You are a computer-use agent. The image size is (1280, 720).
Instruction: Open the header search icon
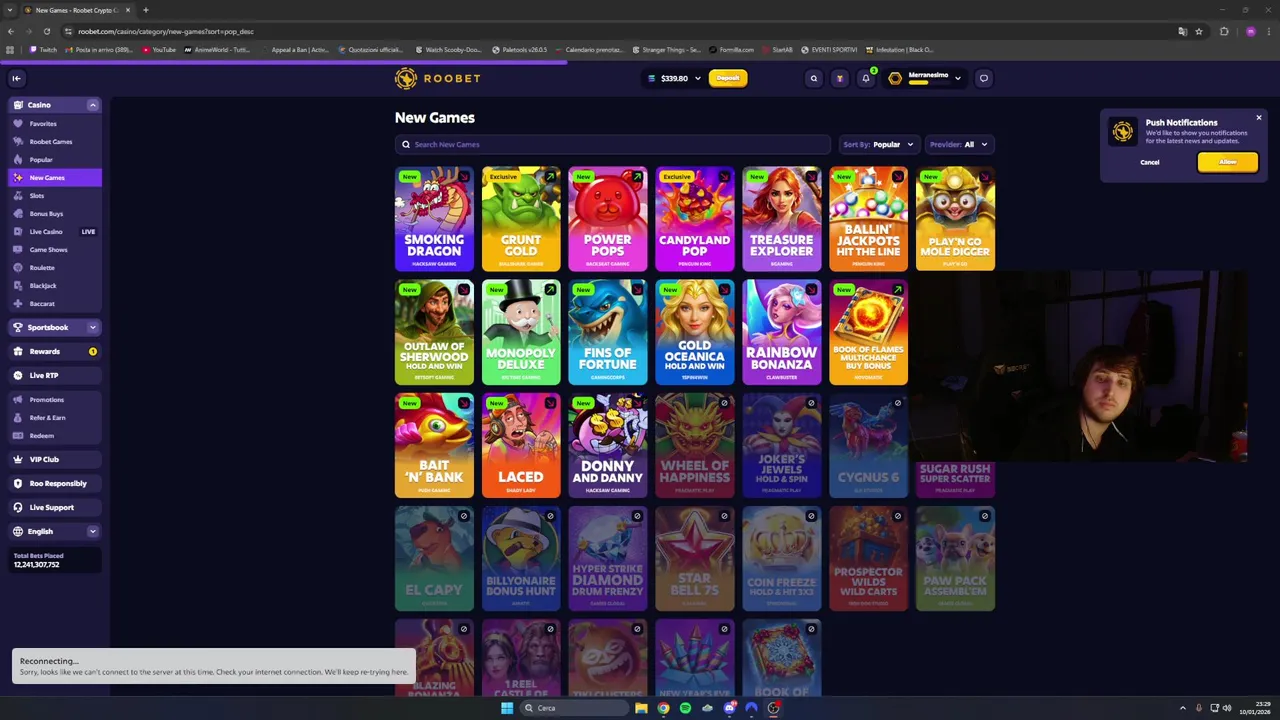point(814,78)
